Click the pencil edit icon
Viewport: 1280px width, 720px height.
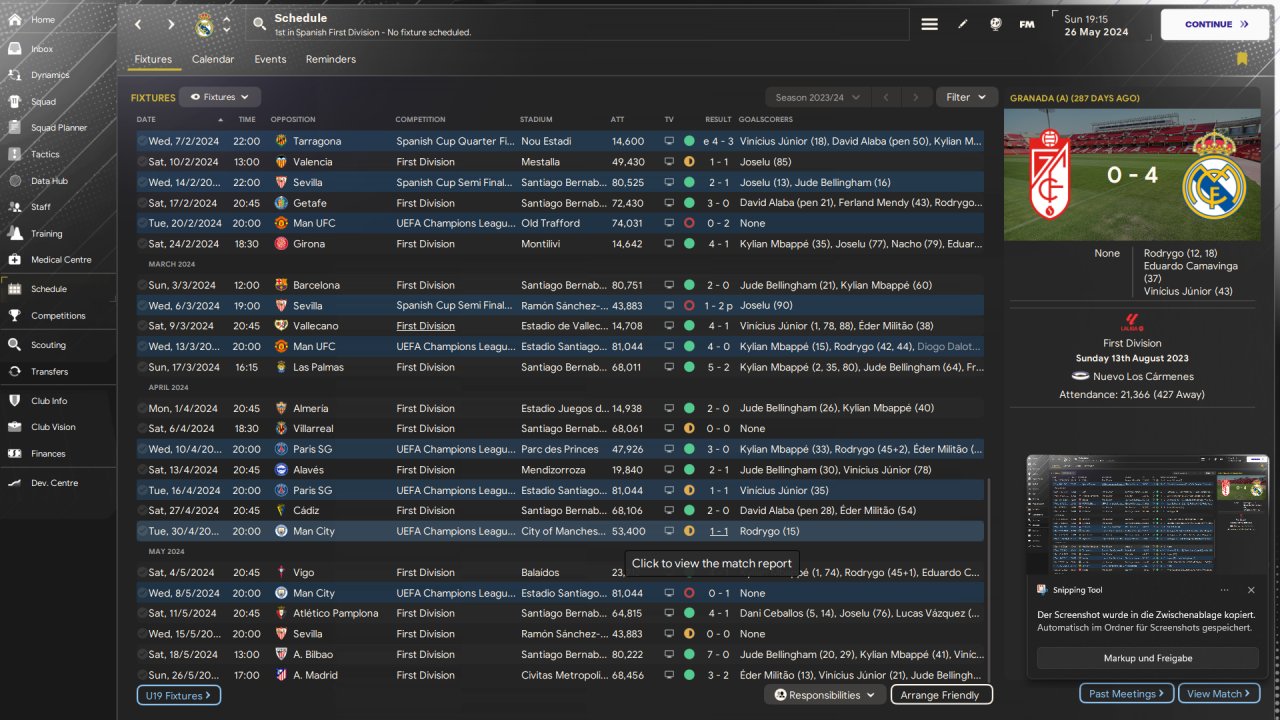point(963,24)
